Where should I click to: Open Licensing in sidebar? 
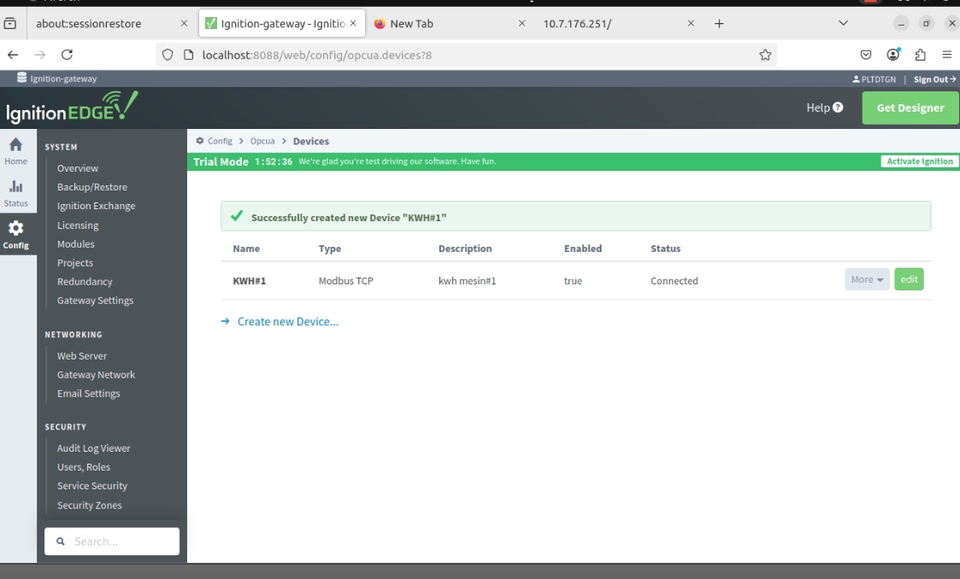(78, 225)
